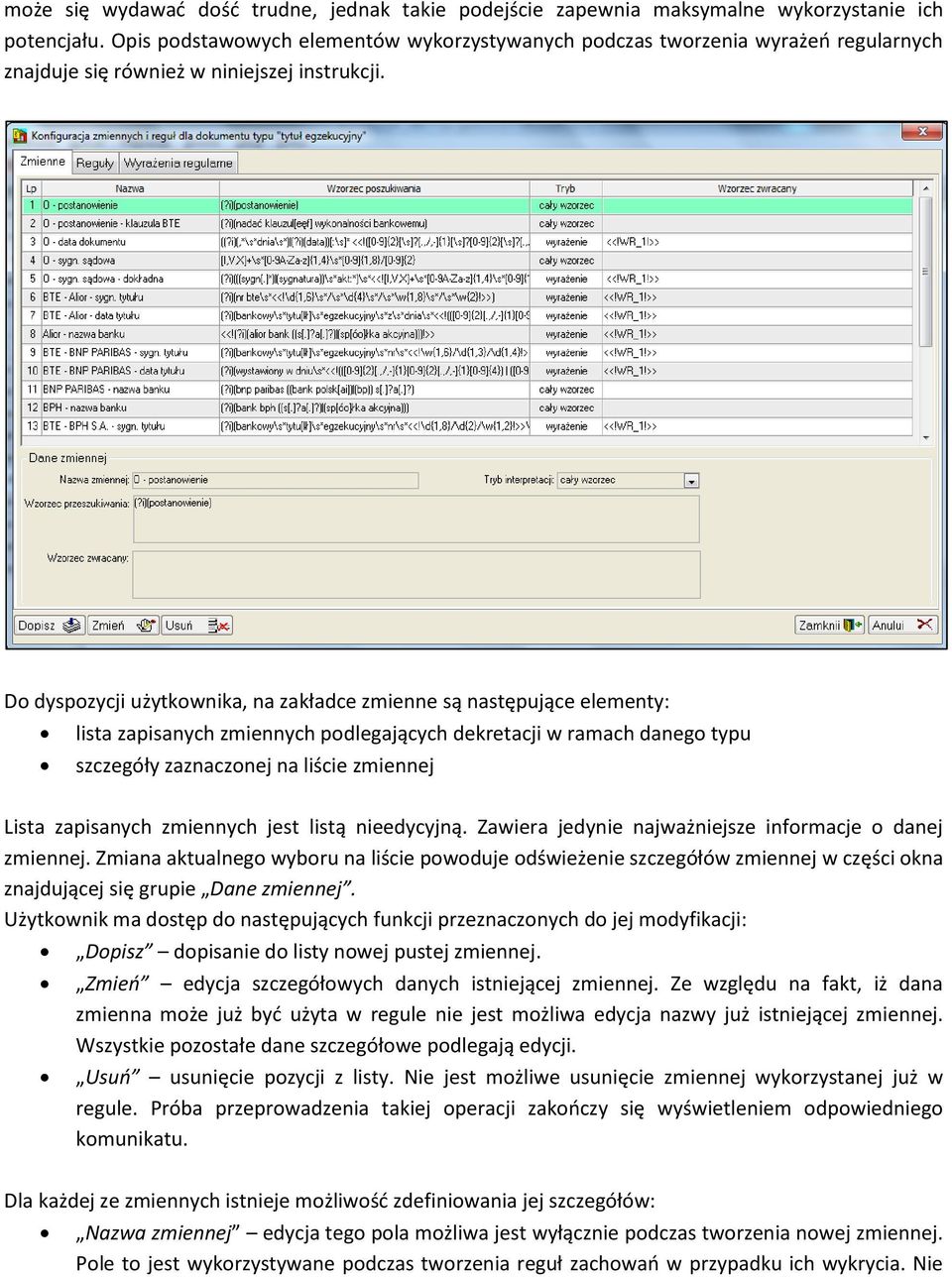This screenshot has height=1277, width=952.
Task: Select row "Alior - nazwa banku"
Action: pyautogui.click(x=466, y=334)
